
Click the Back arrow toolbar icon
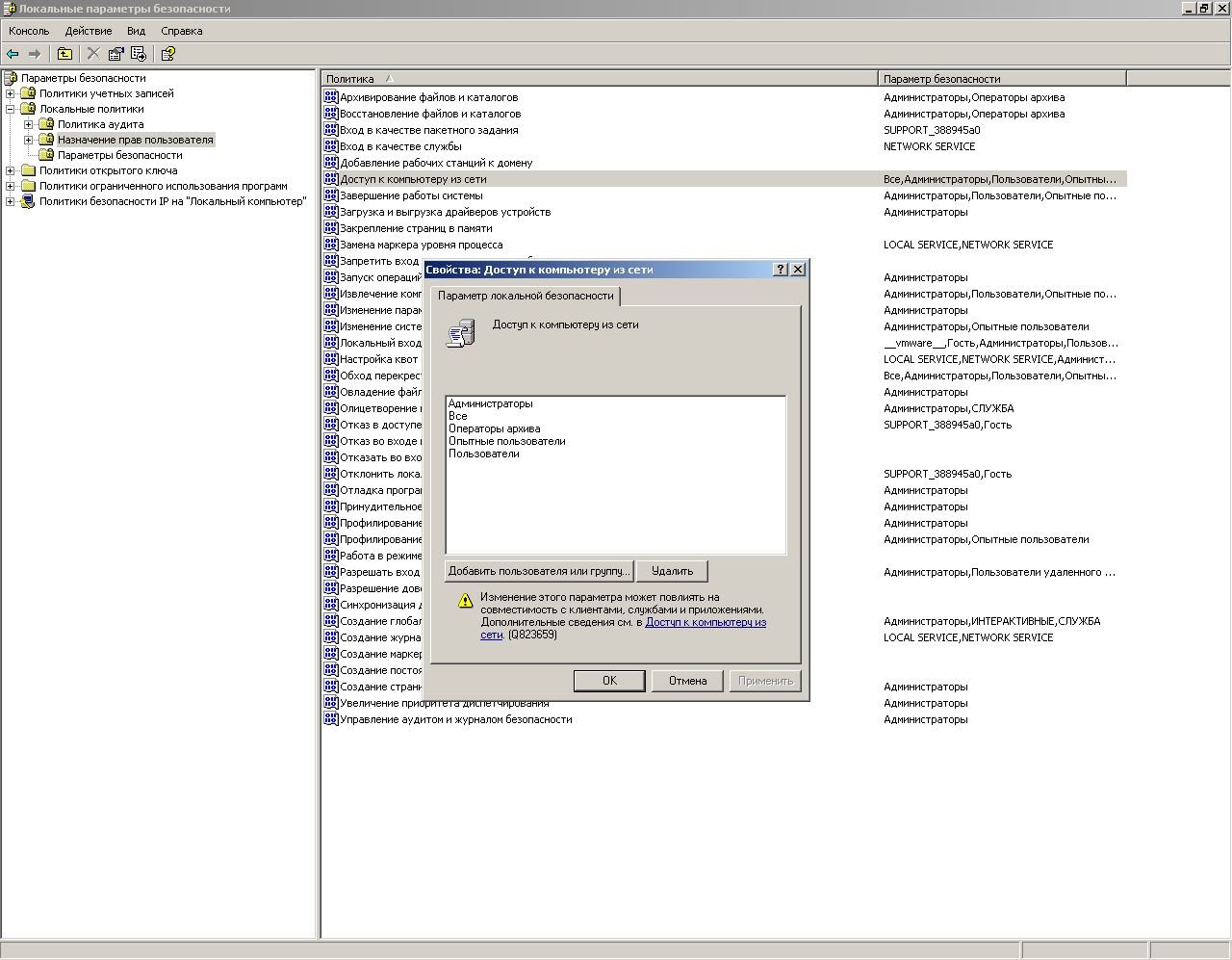tap(13, 54)
